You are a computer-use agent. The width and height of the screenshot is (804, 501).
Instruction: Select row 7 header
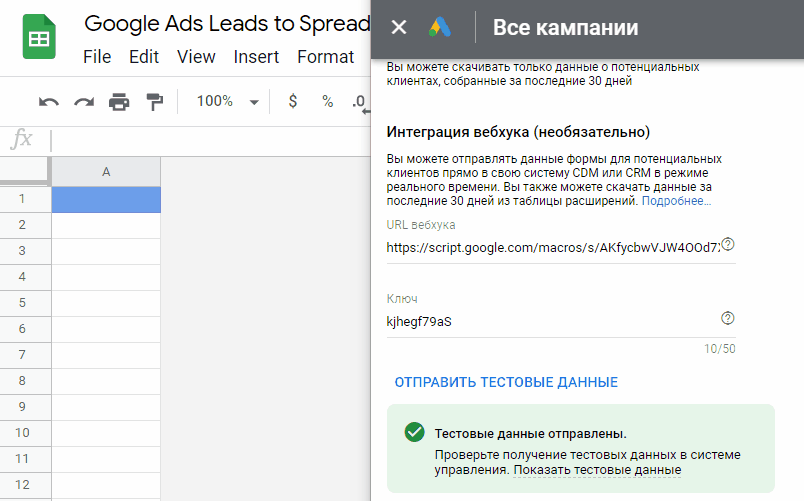(x=25, y=354)
